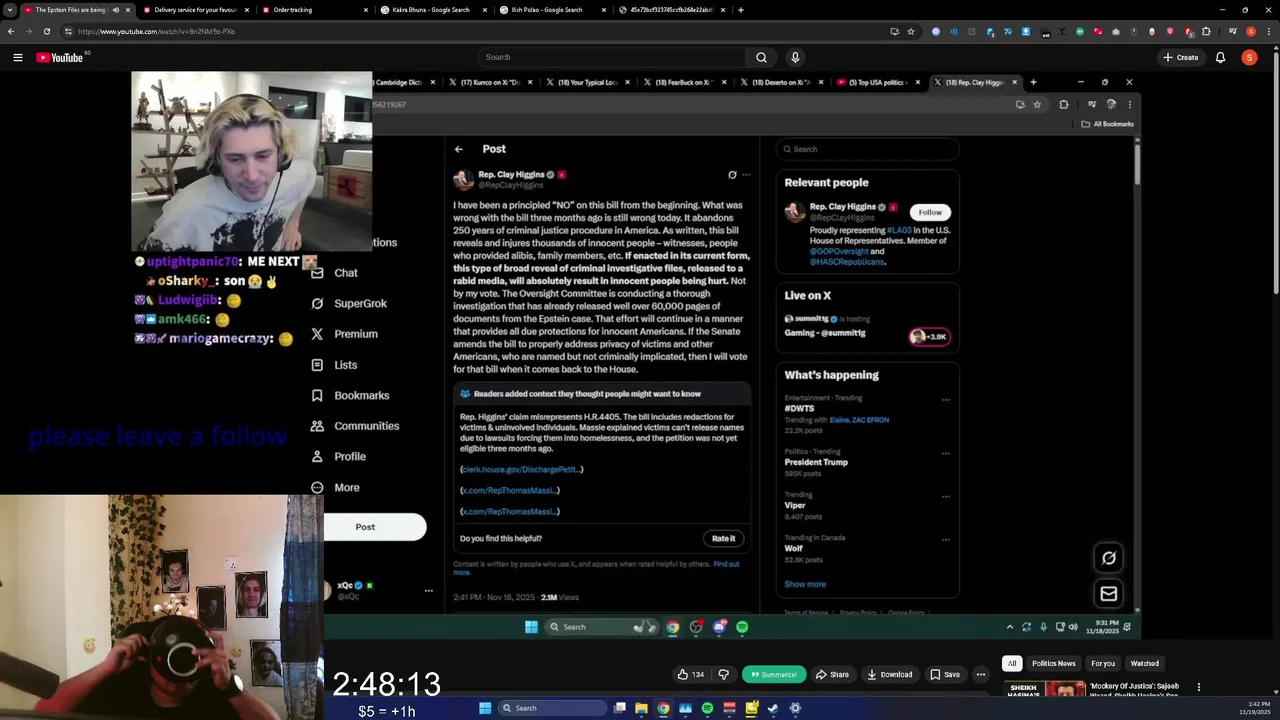Click the green Summarize button
The width and height of the screenshot is (1280, 720).
click(x=774, y=674)
